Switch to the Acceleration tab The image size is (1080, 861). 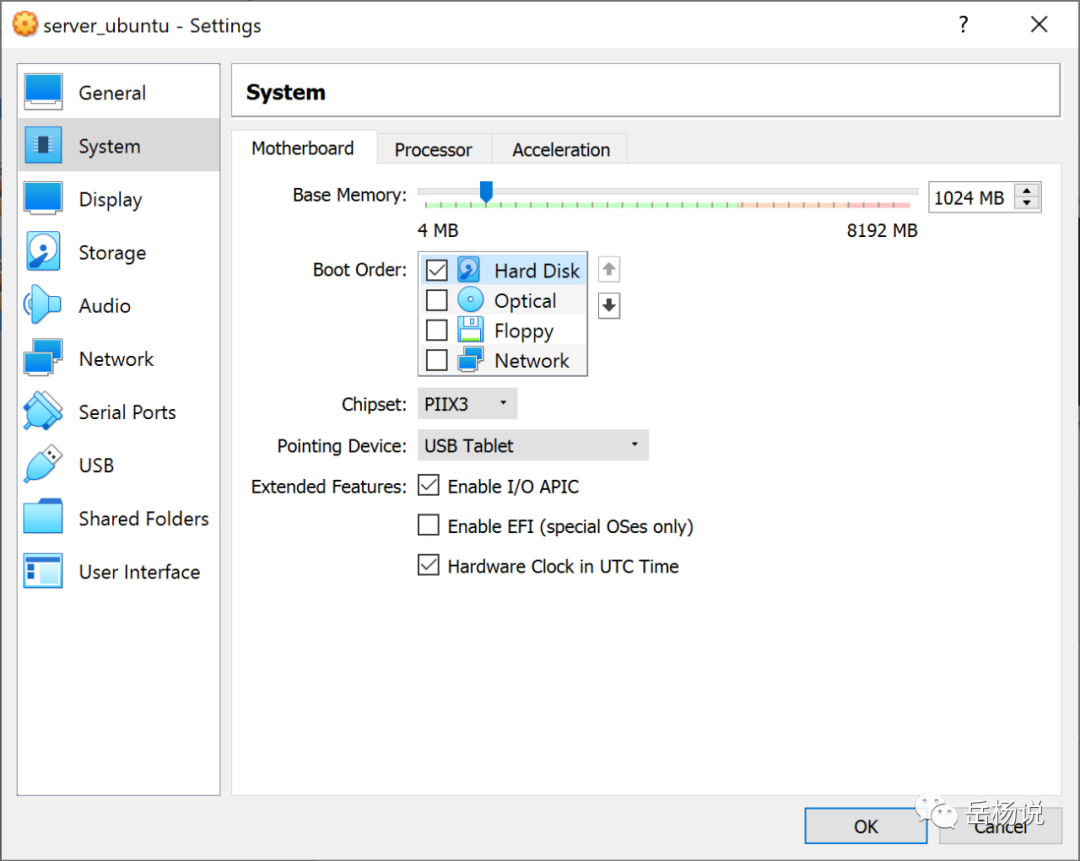pos(561,149)
